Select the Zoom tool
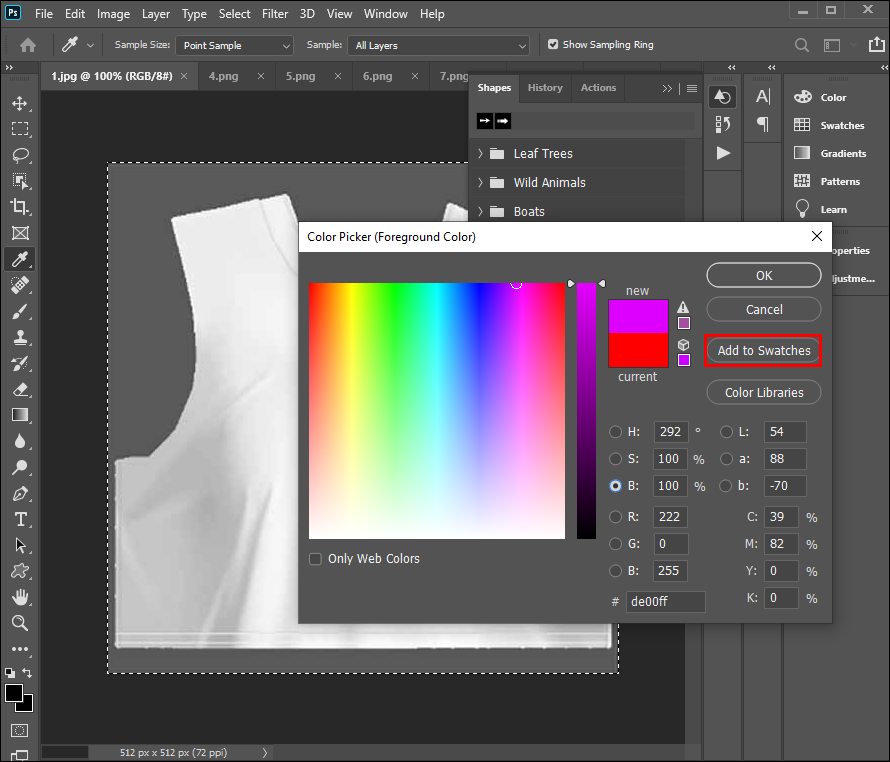The width and height of the screenshot is (890, 762). [x=20, y=623]
